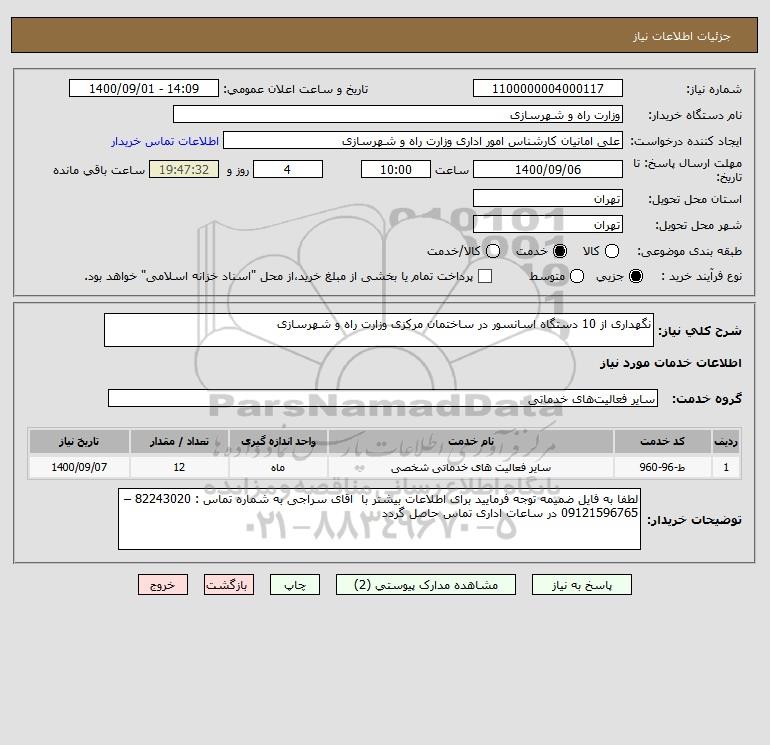Click the جزئیات اطلاعات نیاز page title
This screenshot has width=770, height=745.
(682, 36)
